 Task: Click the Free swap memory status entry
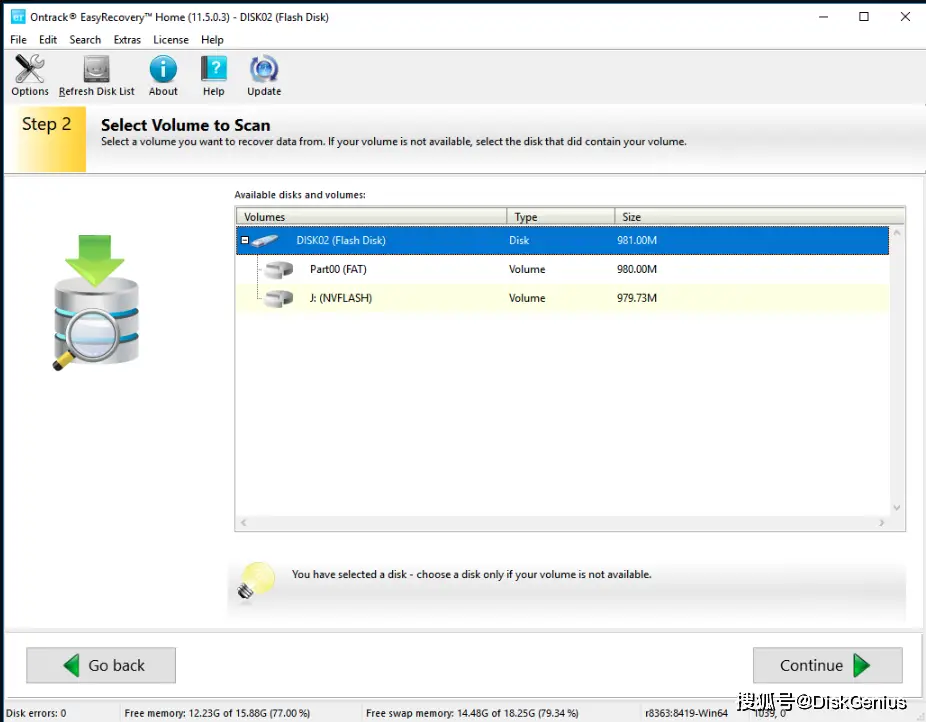tap(472, 713)
